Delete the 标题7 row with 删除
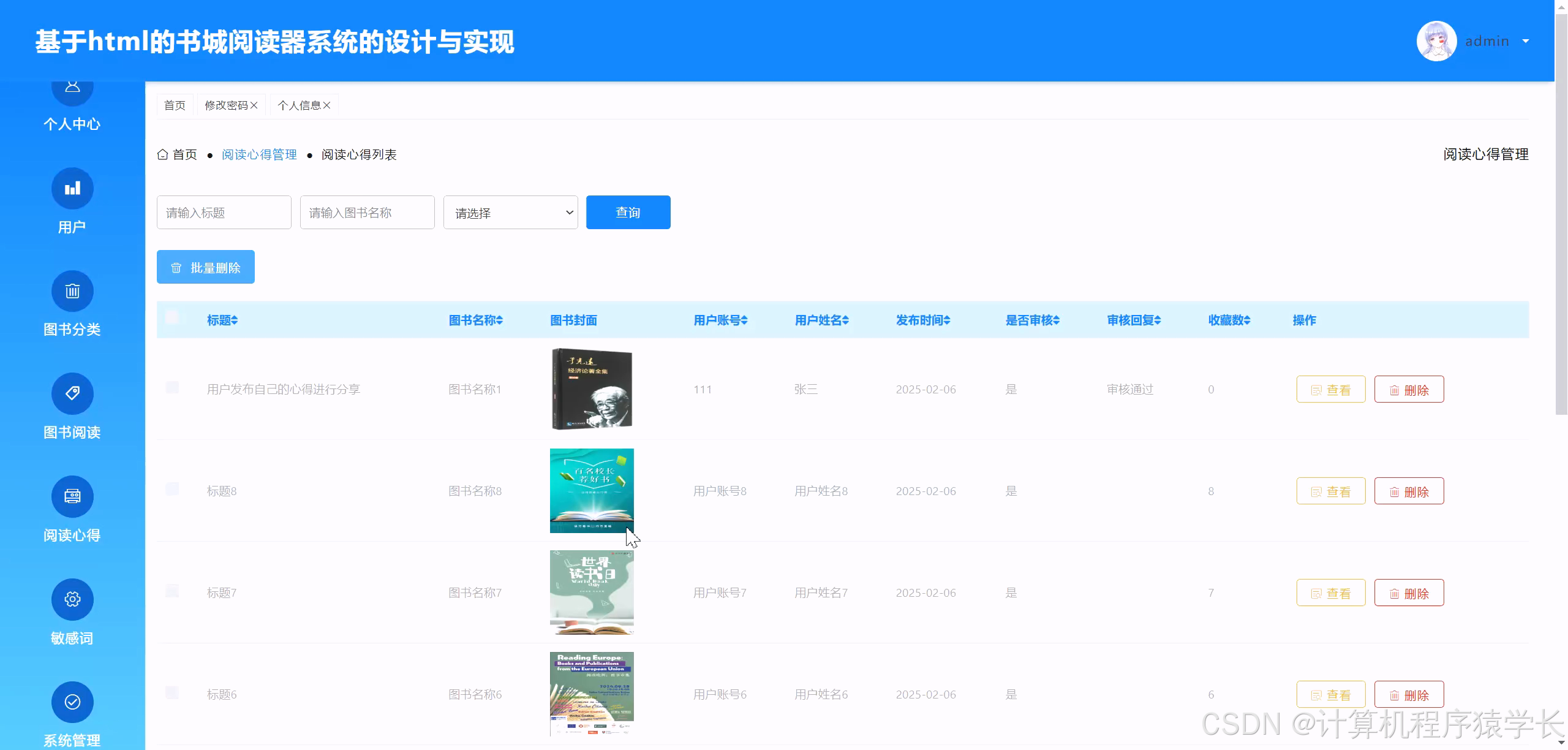The image size is (1568, 750). point(1409,593)
